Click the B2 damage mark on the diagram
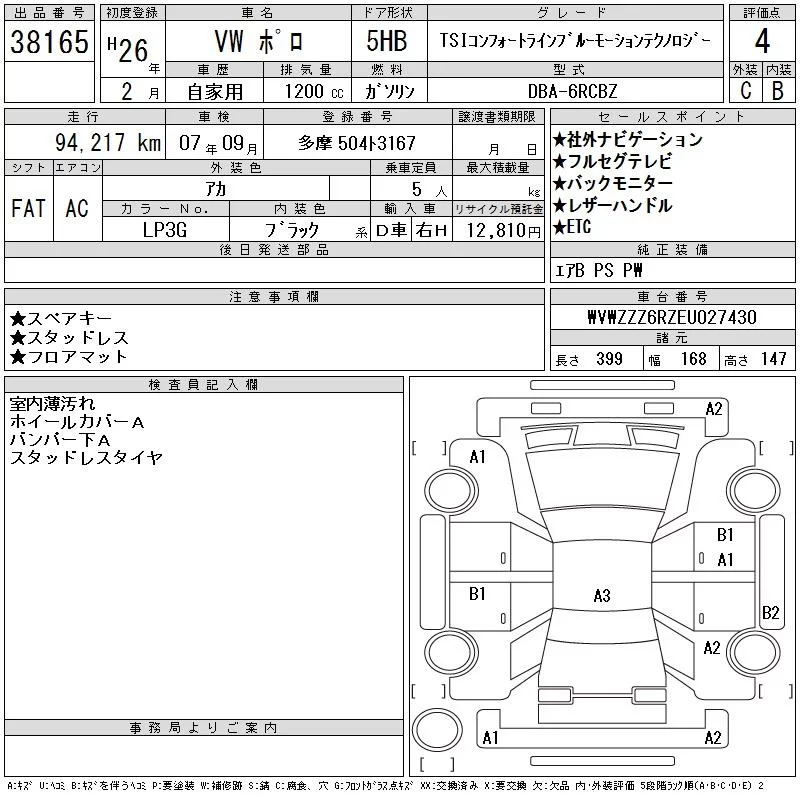 [770, 613]
